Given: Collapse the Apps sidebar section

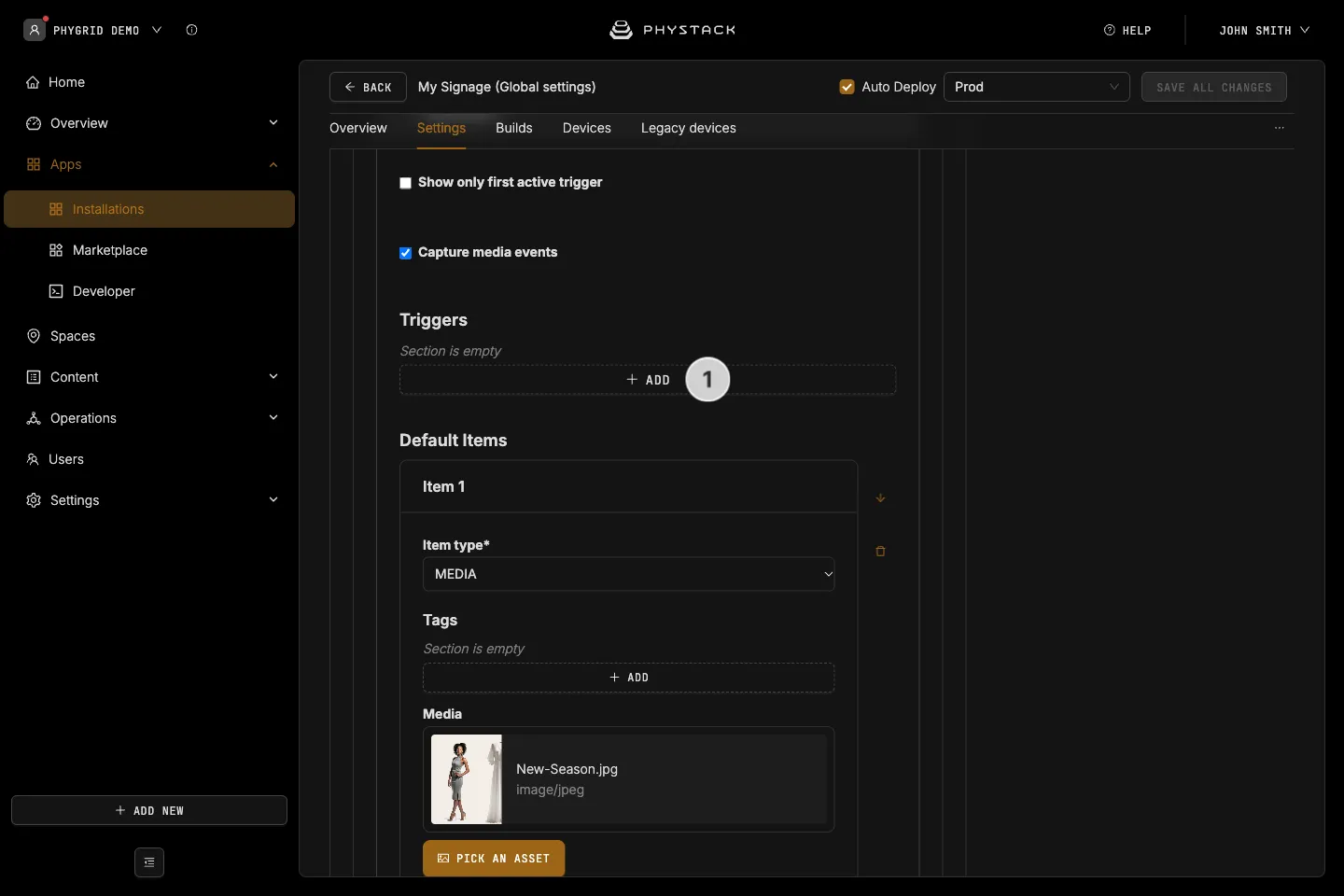Looking at the screenshot, I should pyautogui.click(x=273, y=164).
